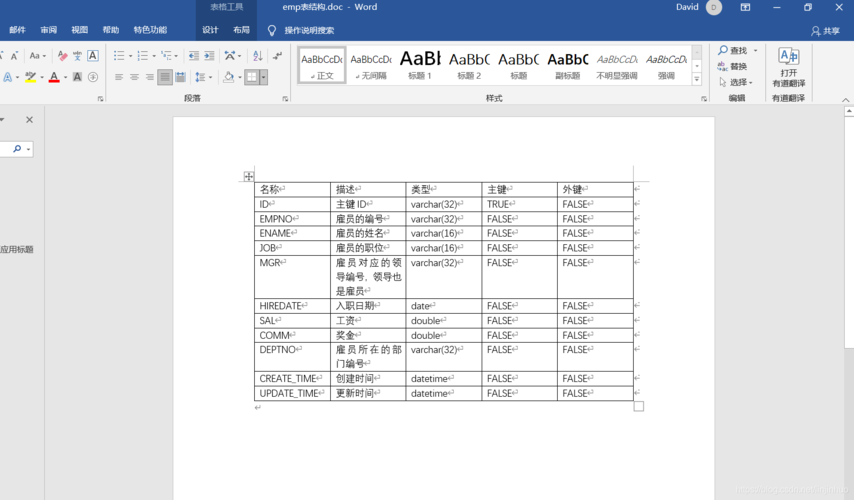This screenshot has width=854, height=500.
Task: Toggle the Highlight pen on
Action: (31, 77)
